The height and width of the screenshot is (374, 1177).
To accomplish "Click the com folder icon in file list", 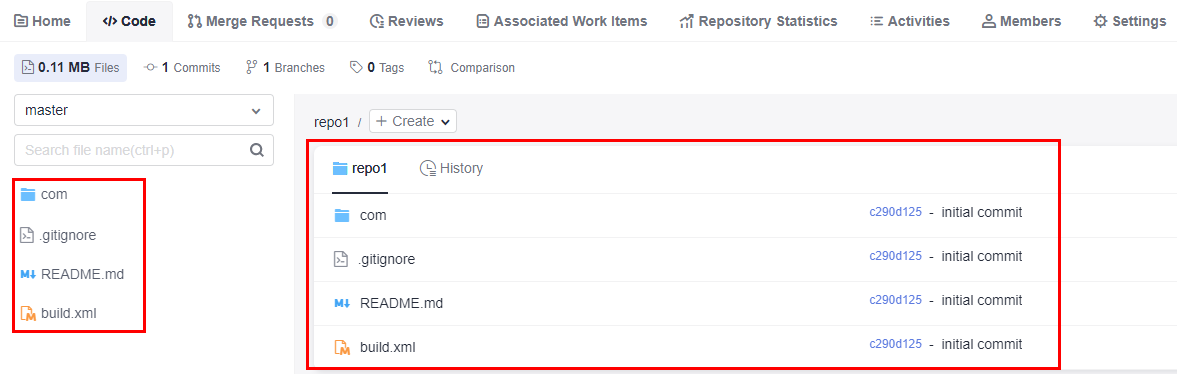I will (342, 216).
